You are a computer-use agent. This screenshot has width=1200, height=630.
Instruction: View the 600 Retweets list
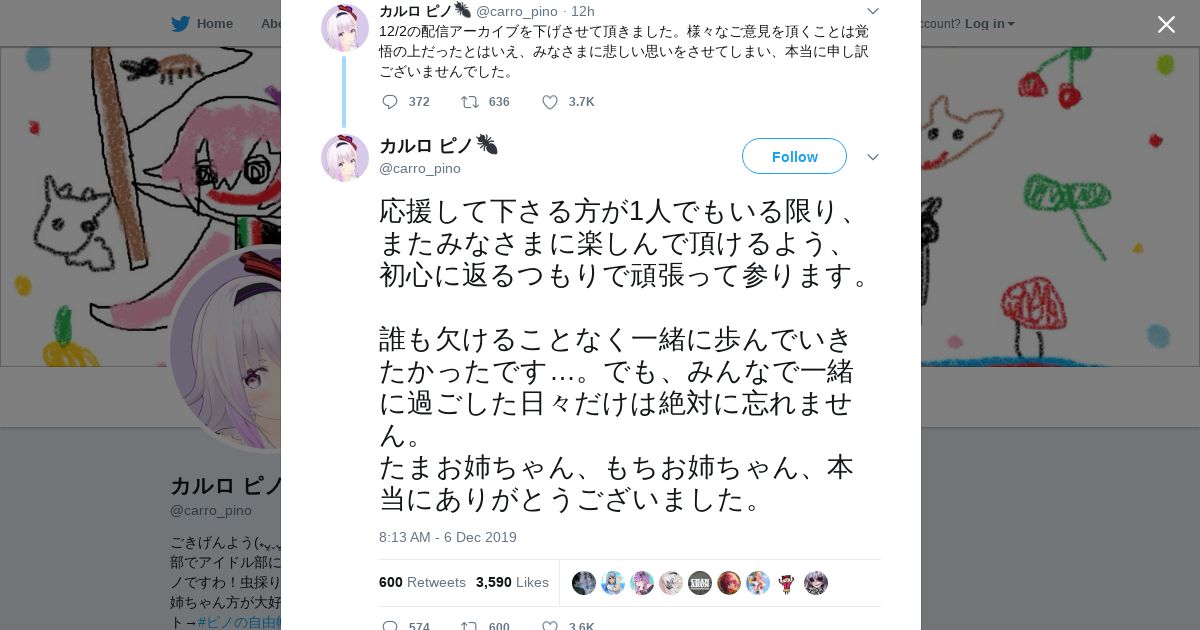coord(422,582)
